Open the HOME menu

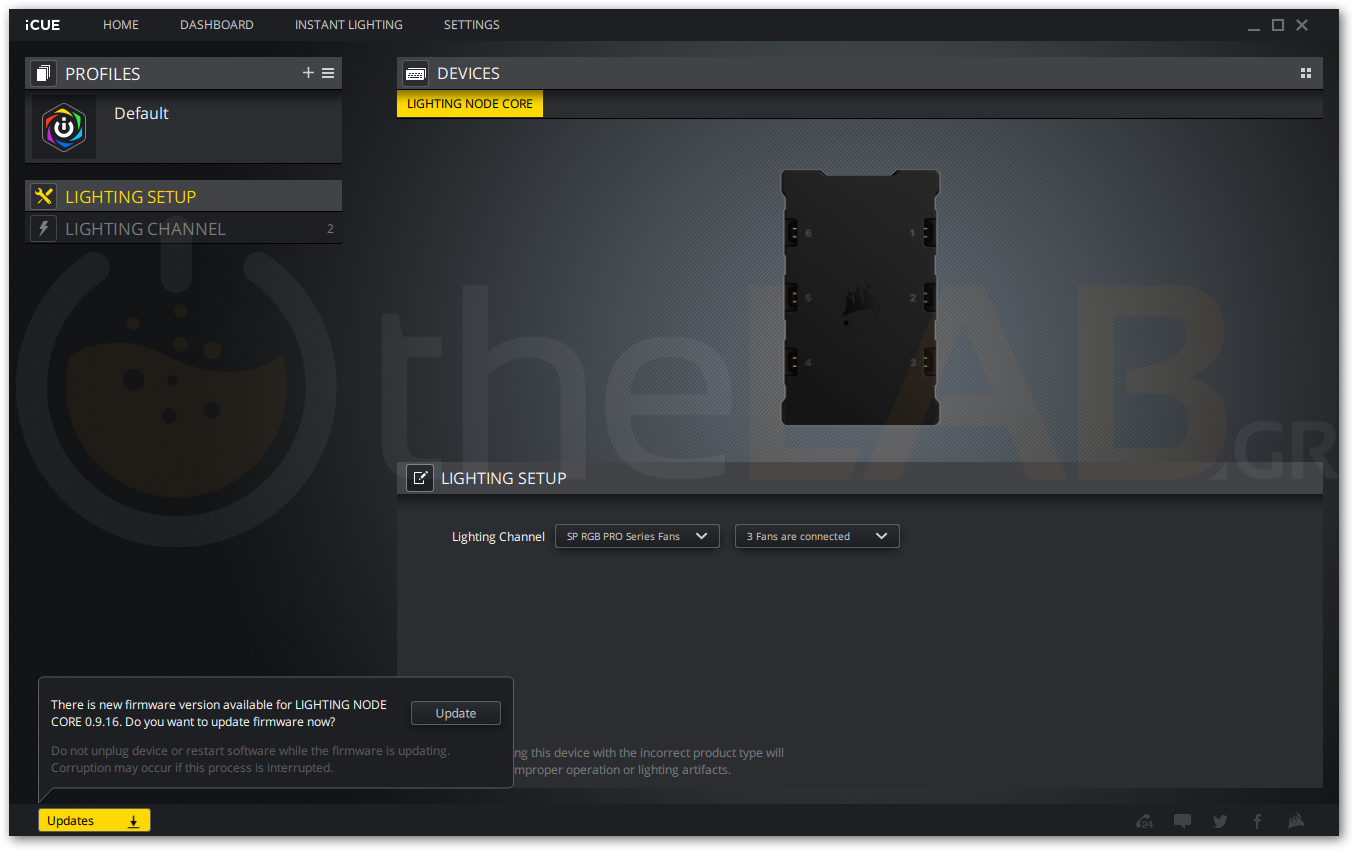121,25
